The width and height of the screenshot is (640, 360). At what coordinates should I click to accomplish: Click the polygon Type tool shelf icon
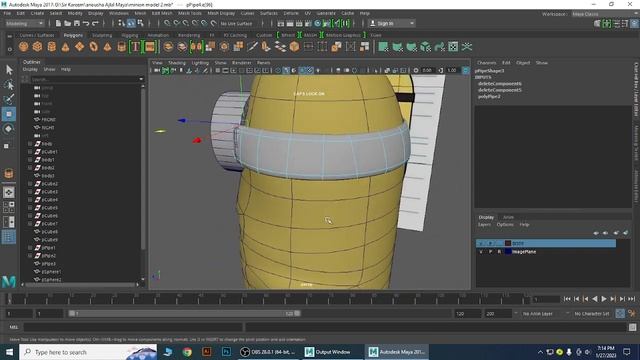pos(136,47)
